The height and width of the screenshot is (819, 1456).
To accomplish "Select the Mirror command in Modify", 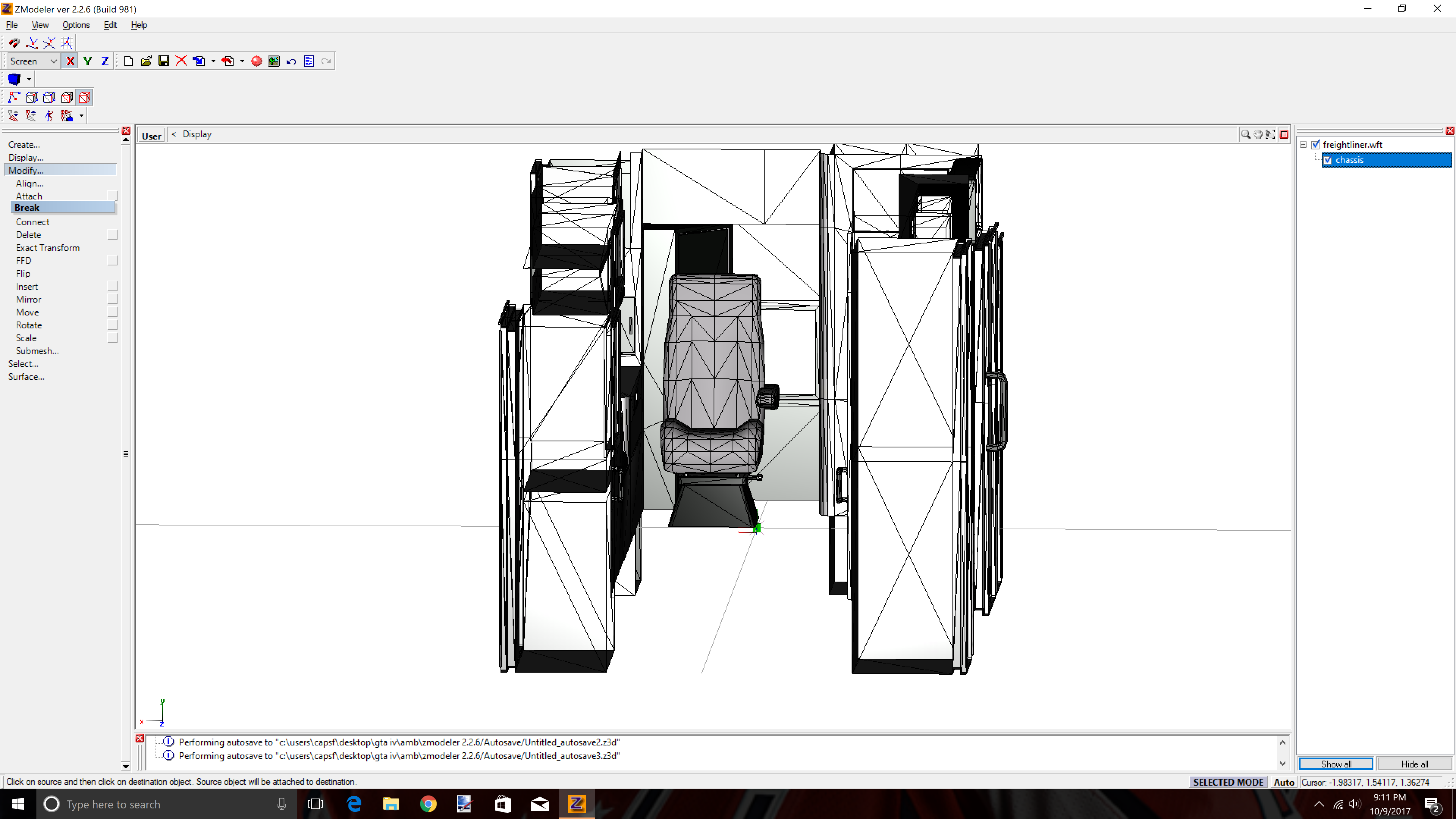I will [28, 299].
